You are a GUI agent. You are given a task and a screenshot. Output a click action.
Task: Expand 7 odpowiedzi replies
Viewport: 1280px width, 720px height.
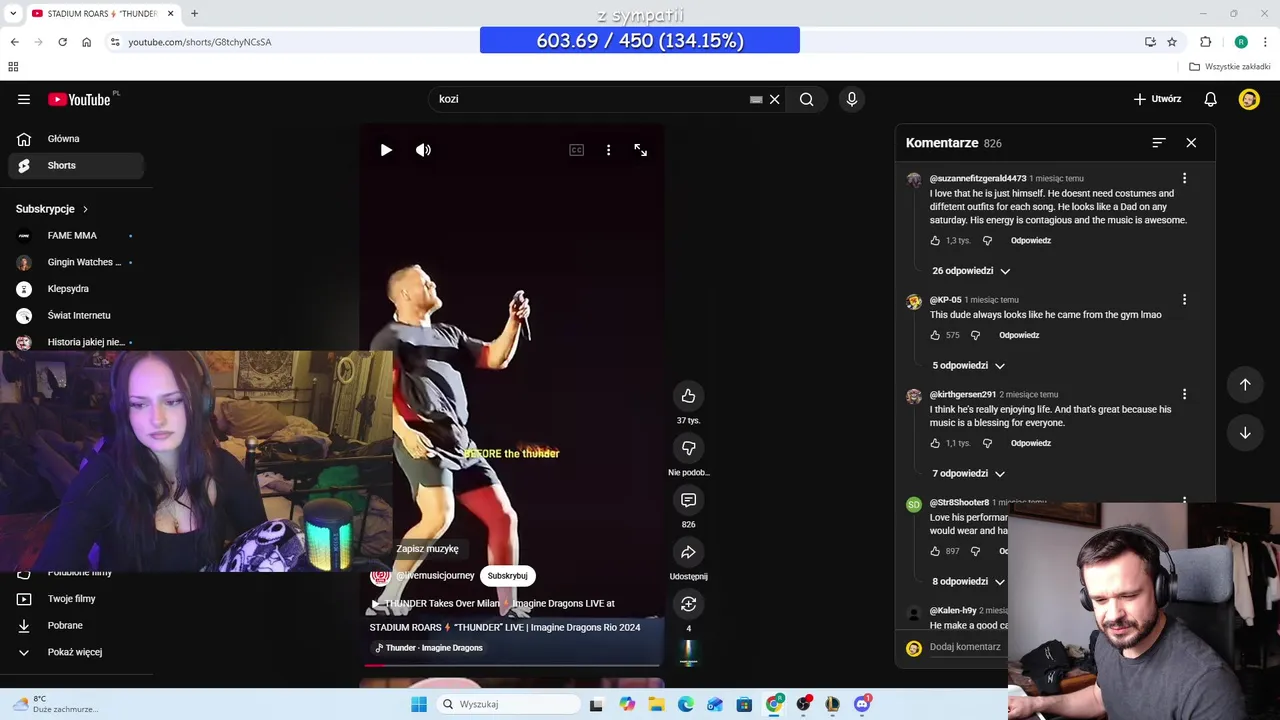pyautogui.click(x=968, y=474)
